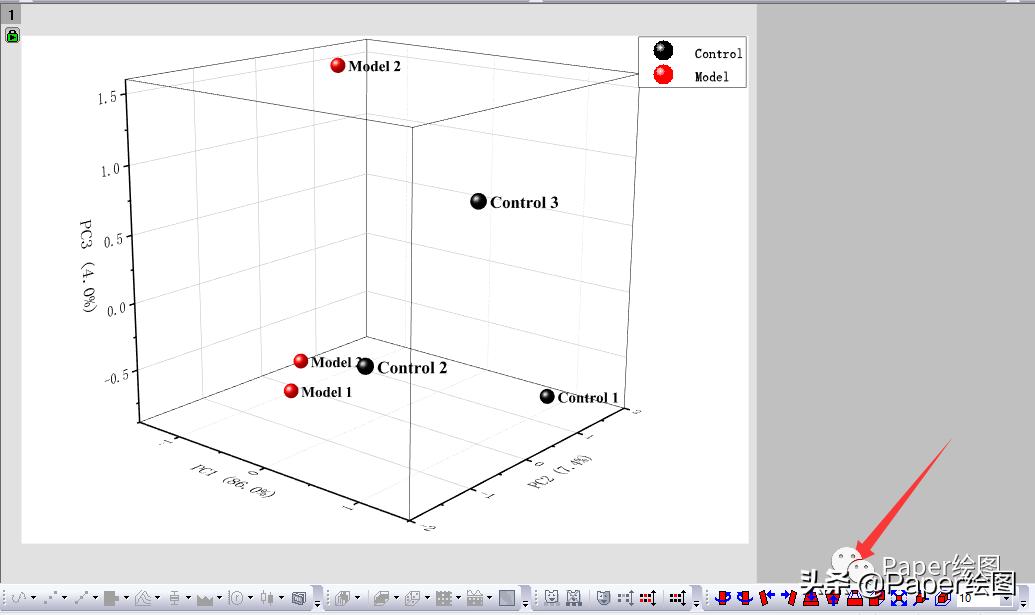Expand the 3D plot toolbar overflow options

pyautogui.click(x=318, y=602)
